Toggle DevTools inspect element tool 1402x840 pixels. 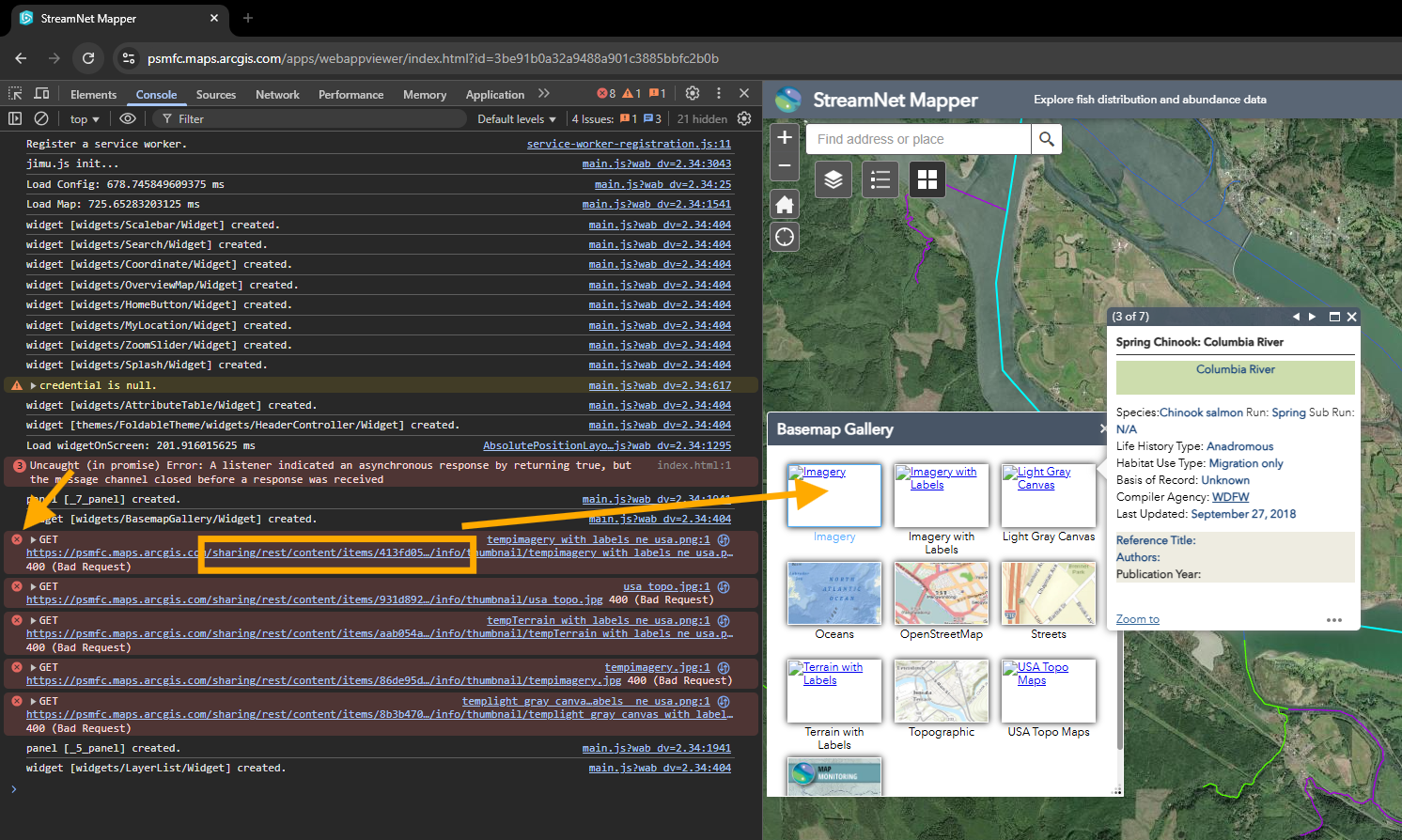coord(15,94)
